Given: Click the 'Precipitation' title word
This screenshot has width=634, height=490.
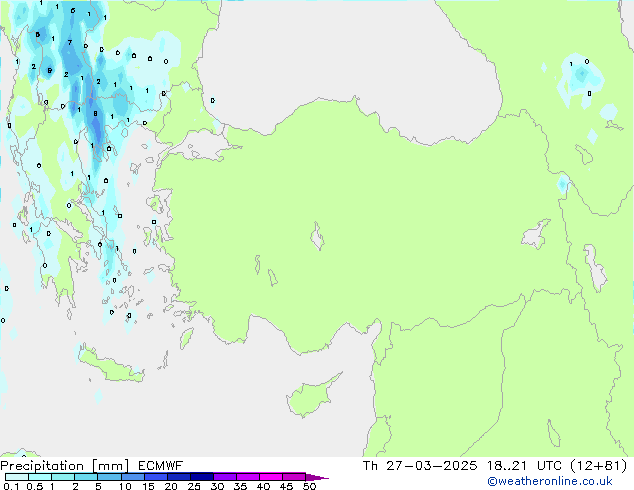Looking at the screenshot, I should (42, 466).
